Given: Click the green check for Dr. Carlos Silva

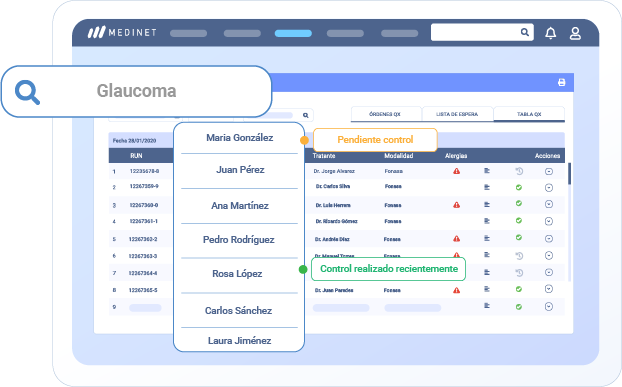Looking at the screenshot, I should coord(518,188).
